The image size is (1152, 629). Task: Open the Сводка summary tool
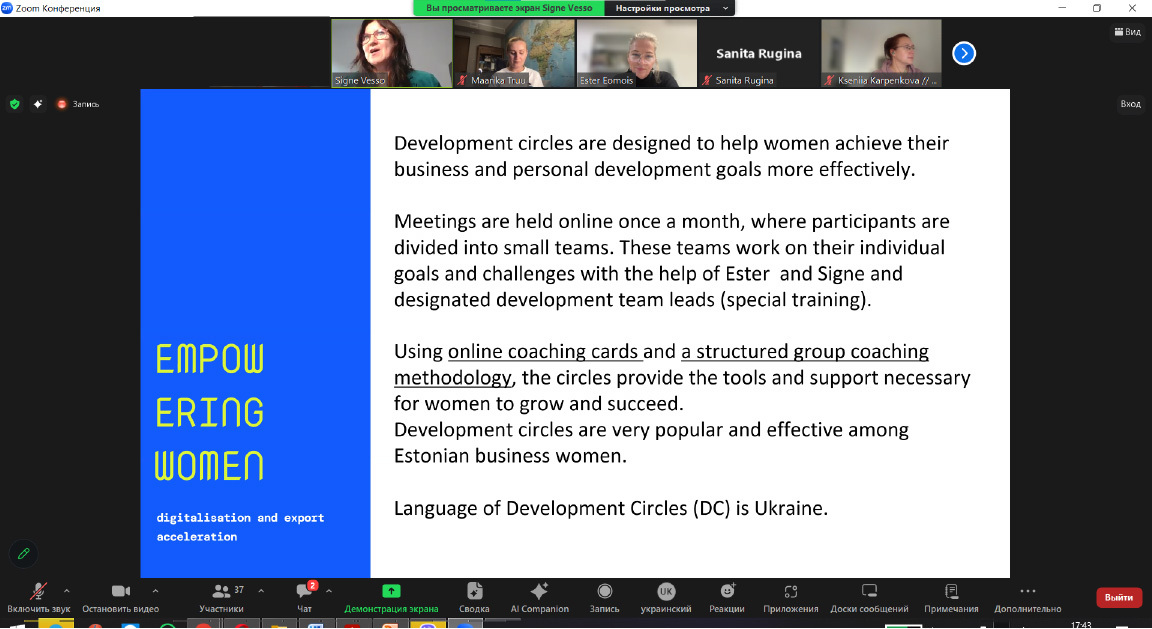point(474,598)
